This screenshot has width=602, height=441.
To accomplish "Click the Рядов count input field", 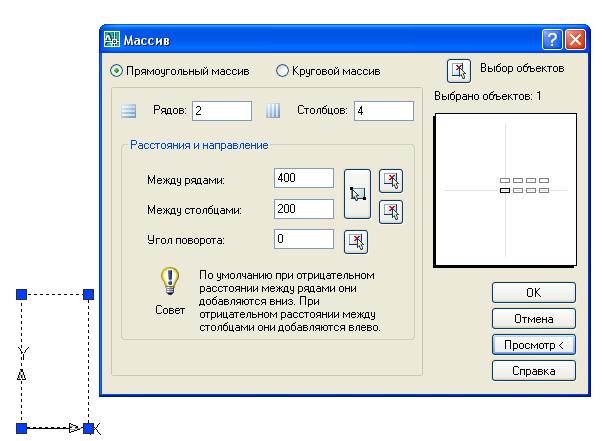I will click(222, 111).
